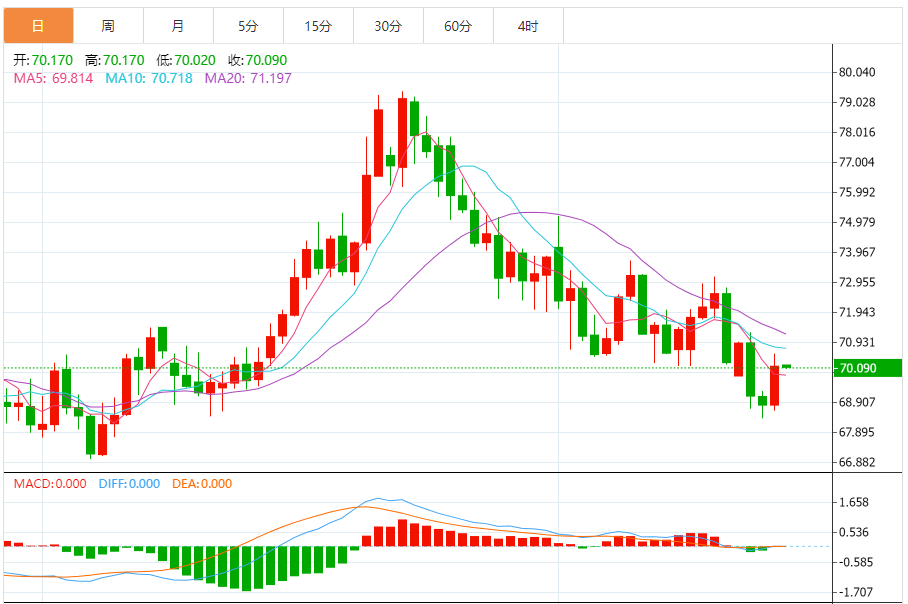Select the 15分 interval tab
The width and height of the screenshot is (908, 604).
click(318, 25)
